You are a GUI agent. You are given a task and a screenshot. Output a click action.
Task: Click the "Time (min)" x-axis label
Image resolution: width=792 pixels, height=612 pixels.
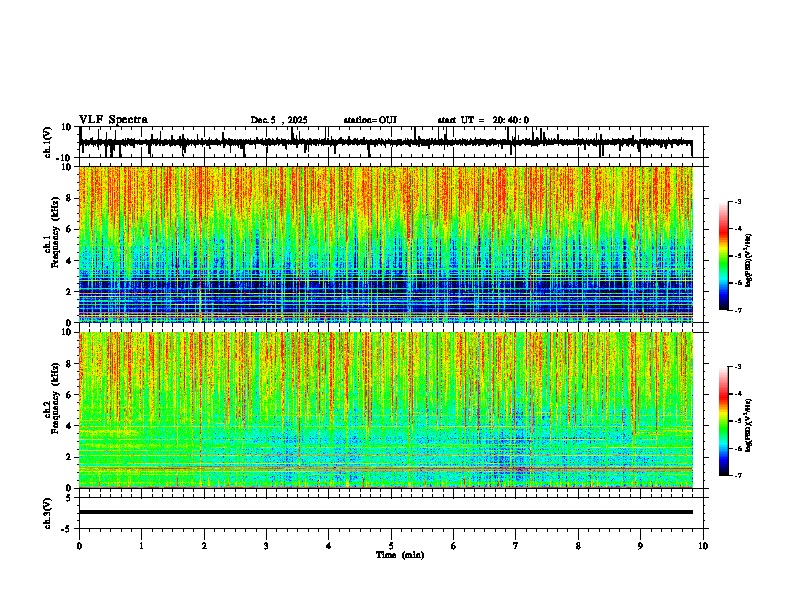pos(400,555)
